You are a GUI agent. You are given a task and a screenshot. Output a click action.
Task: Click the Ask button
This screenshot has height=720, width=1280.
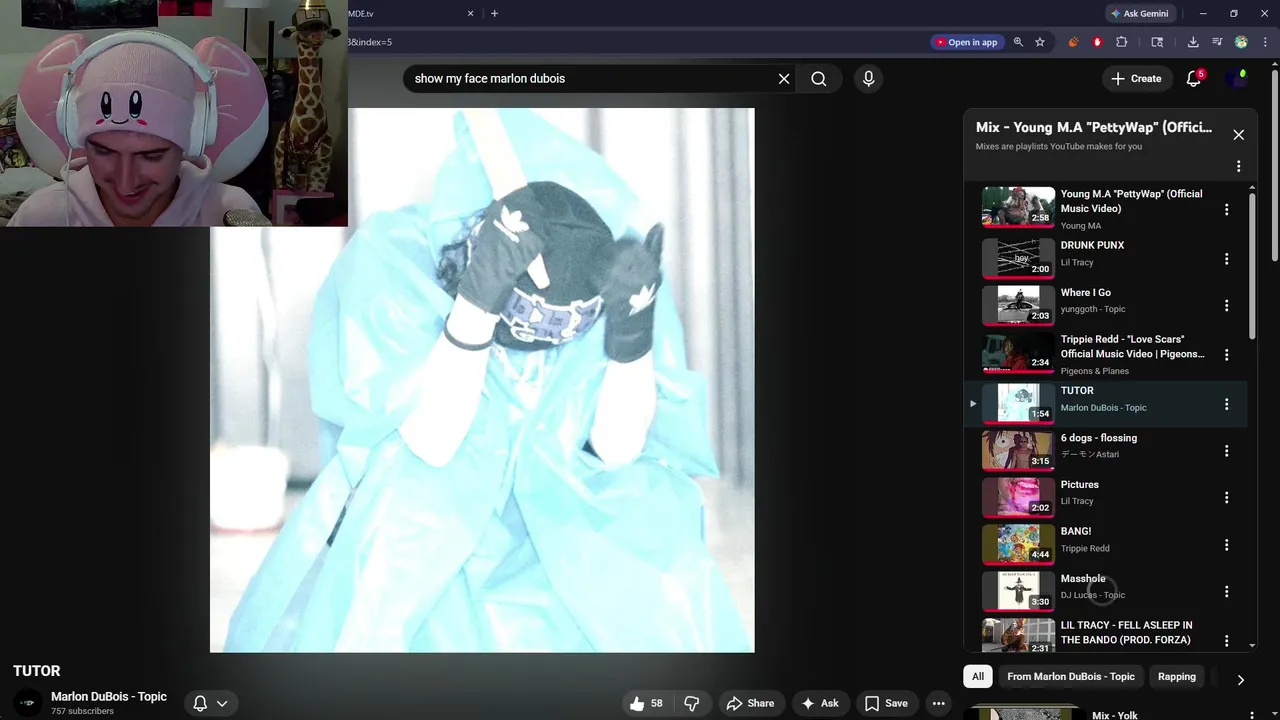[x=819, y=703]
